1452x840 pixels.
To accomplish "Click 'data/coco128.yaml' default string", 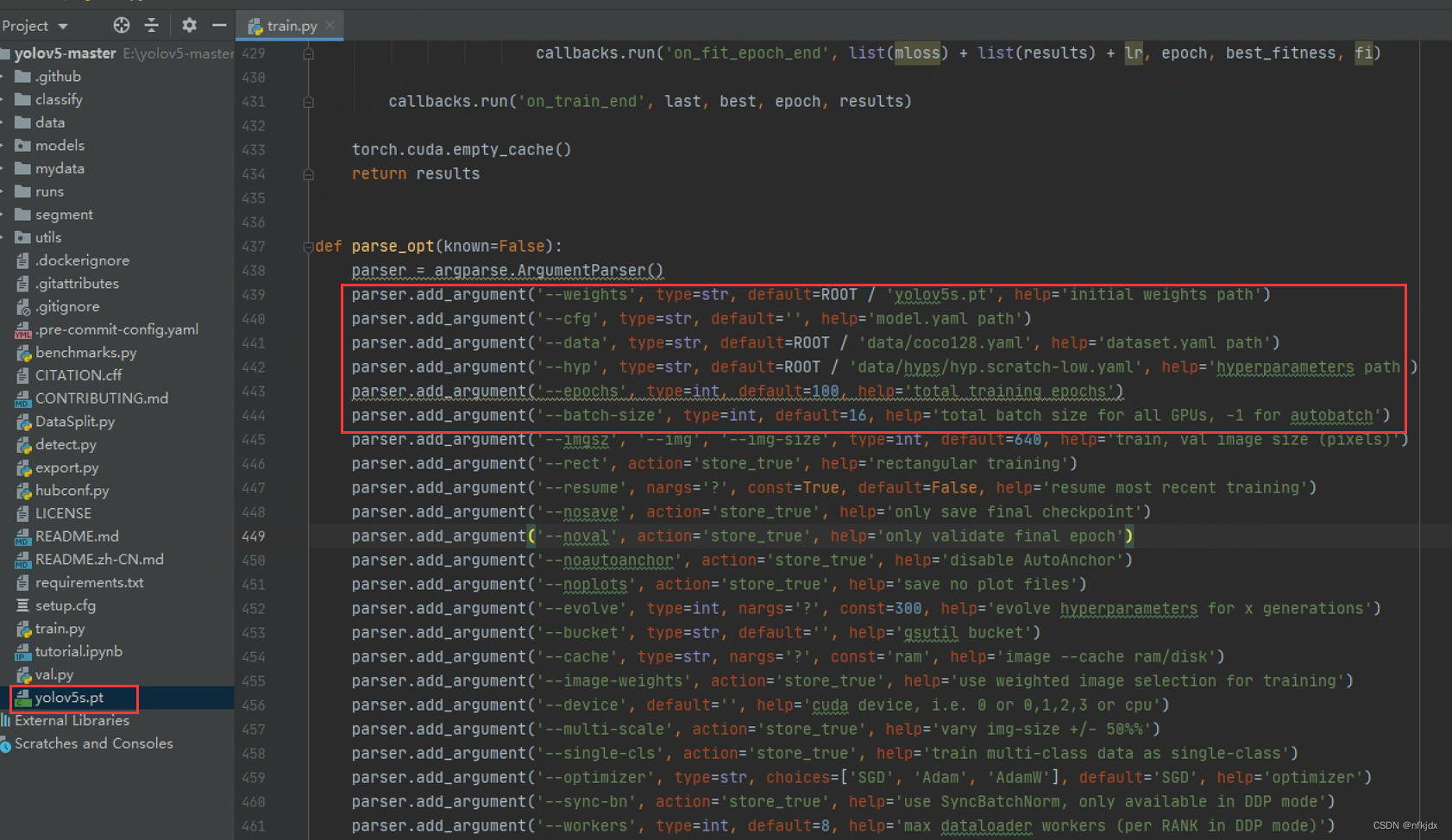I will coord(946,343).
